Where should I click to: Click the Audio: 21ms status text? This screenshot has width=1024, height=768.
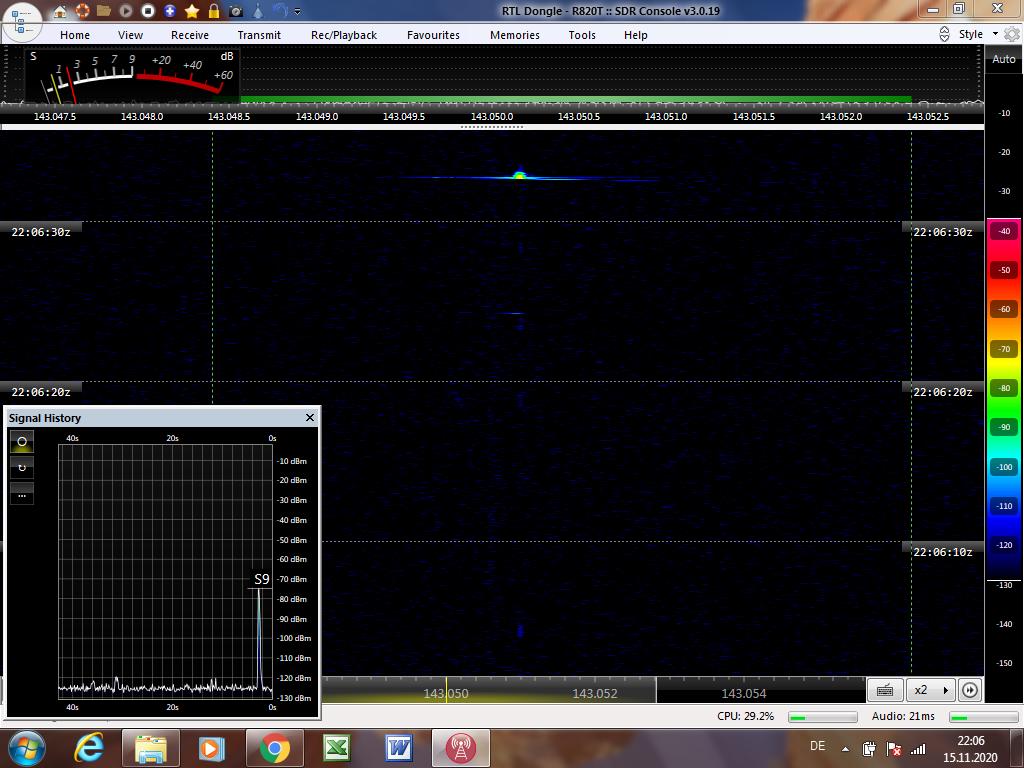pos(903,716)
